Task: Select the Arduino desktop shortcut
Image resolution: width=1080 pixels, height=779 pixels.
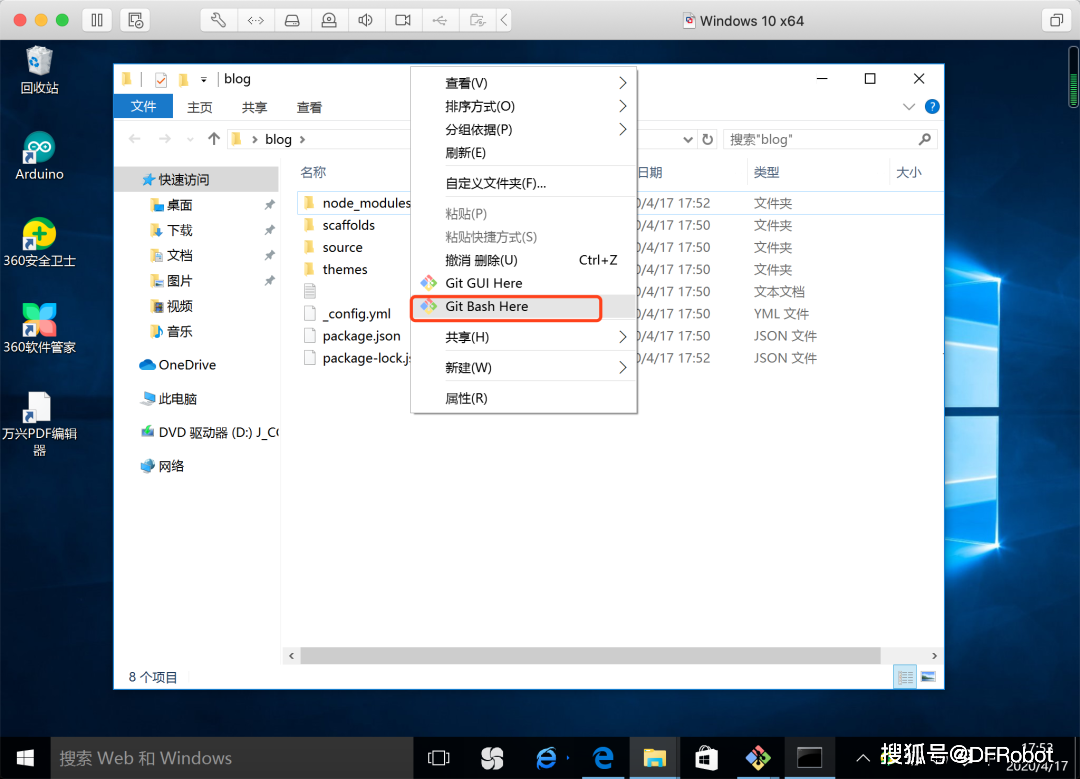Action: pos(39,156)
